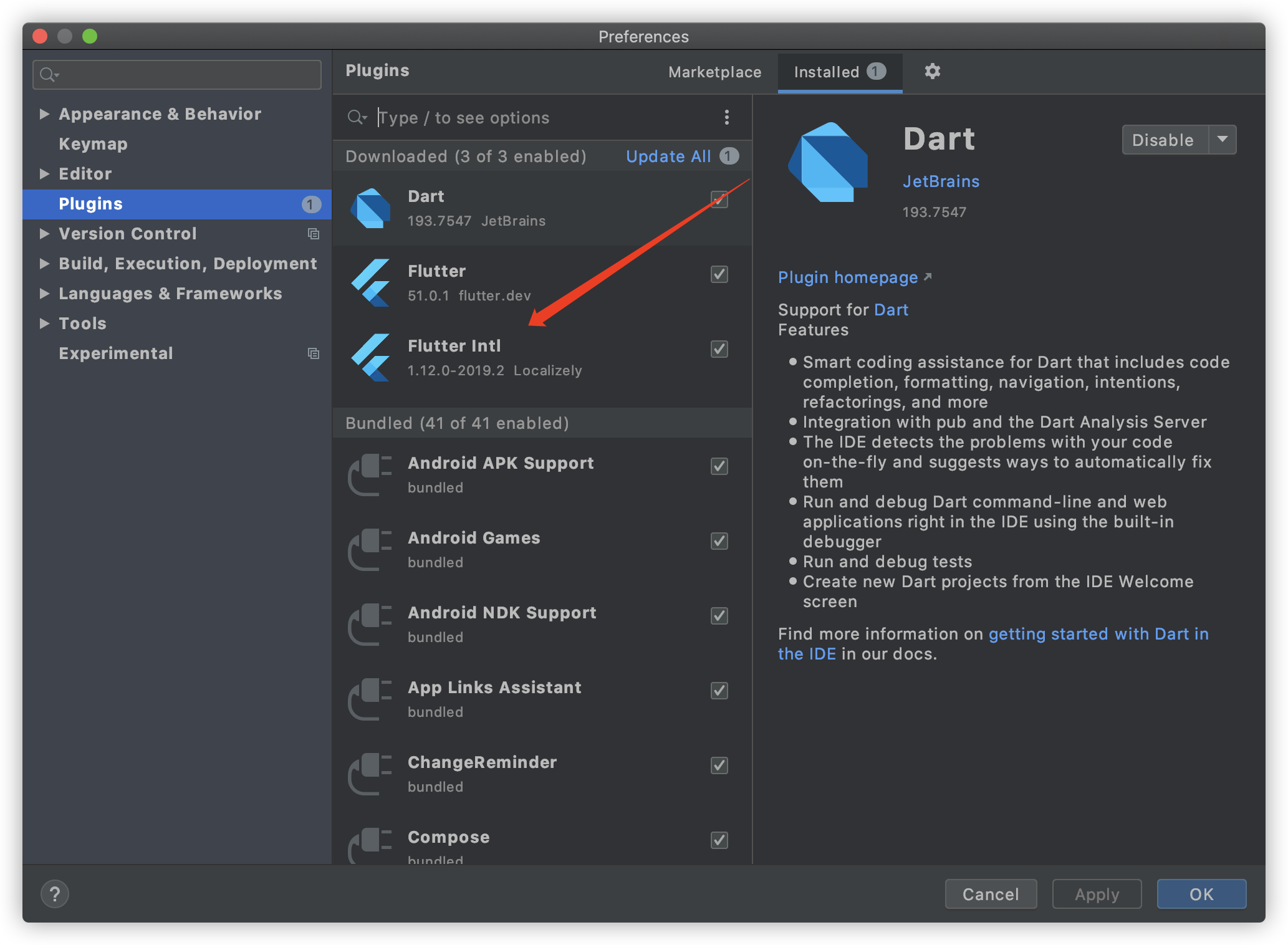Uncheck the Android Games plugin
The image size is (1288, 945).
click(719, 541)
